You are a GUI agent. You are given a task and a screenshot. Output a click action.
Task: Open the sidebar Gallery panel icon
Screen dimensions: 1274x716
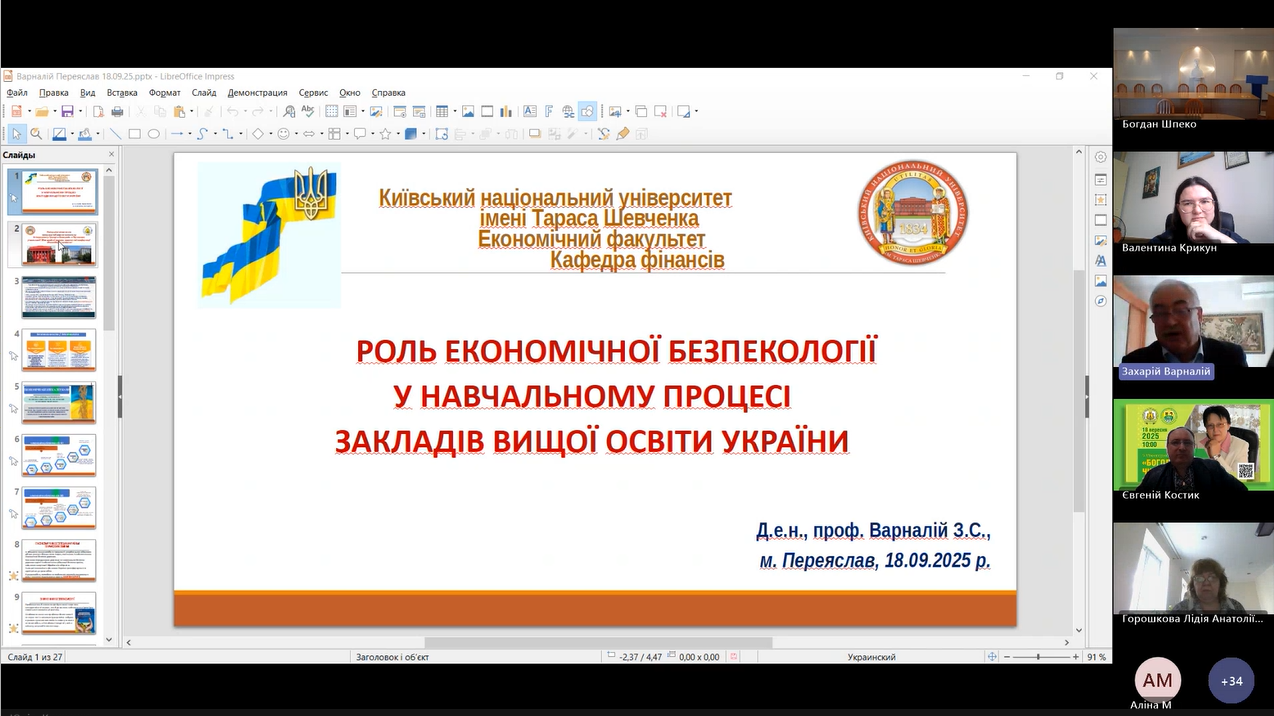1100,281
